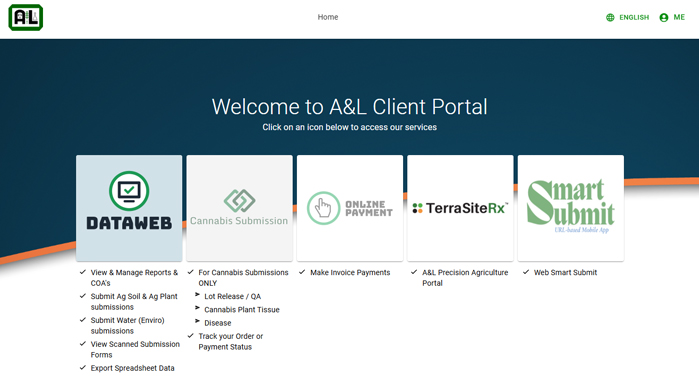Click 'Submit Water (Enviro) submissions' text
The image size is (699, 381).
coord(127,325)
